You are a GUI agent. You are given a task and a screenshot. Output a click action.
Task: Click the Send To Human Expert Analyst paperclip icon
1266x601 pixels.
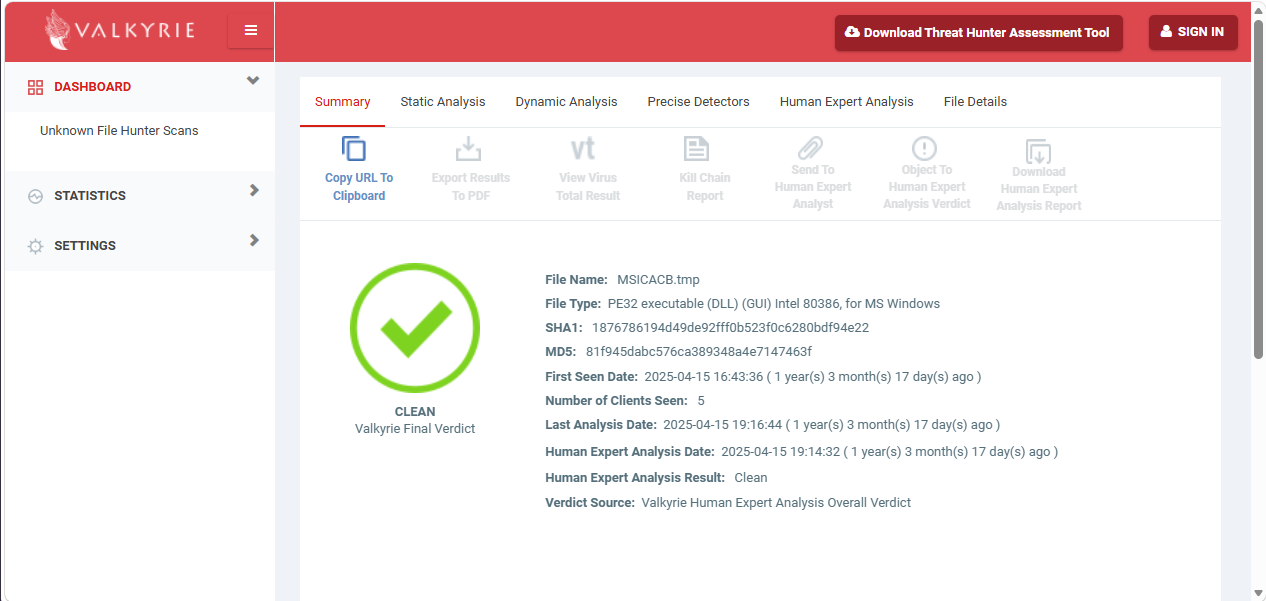810,148
